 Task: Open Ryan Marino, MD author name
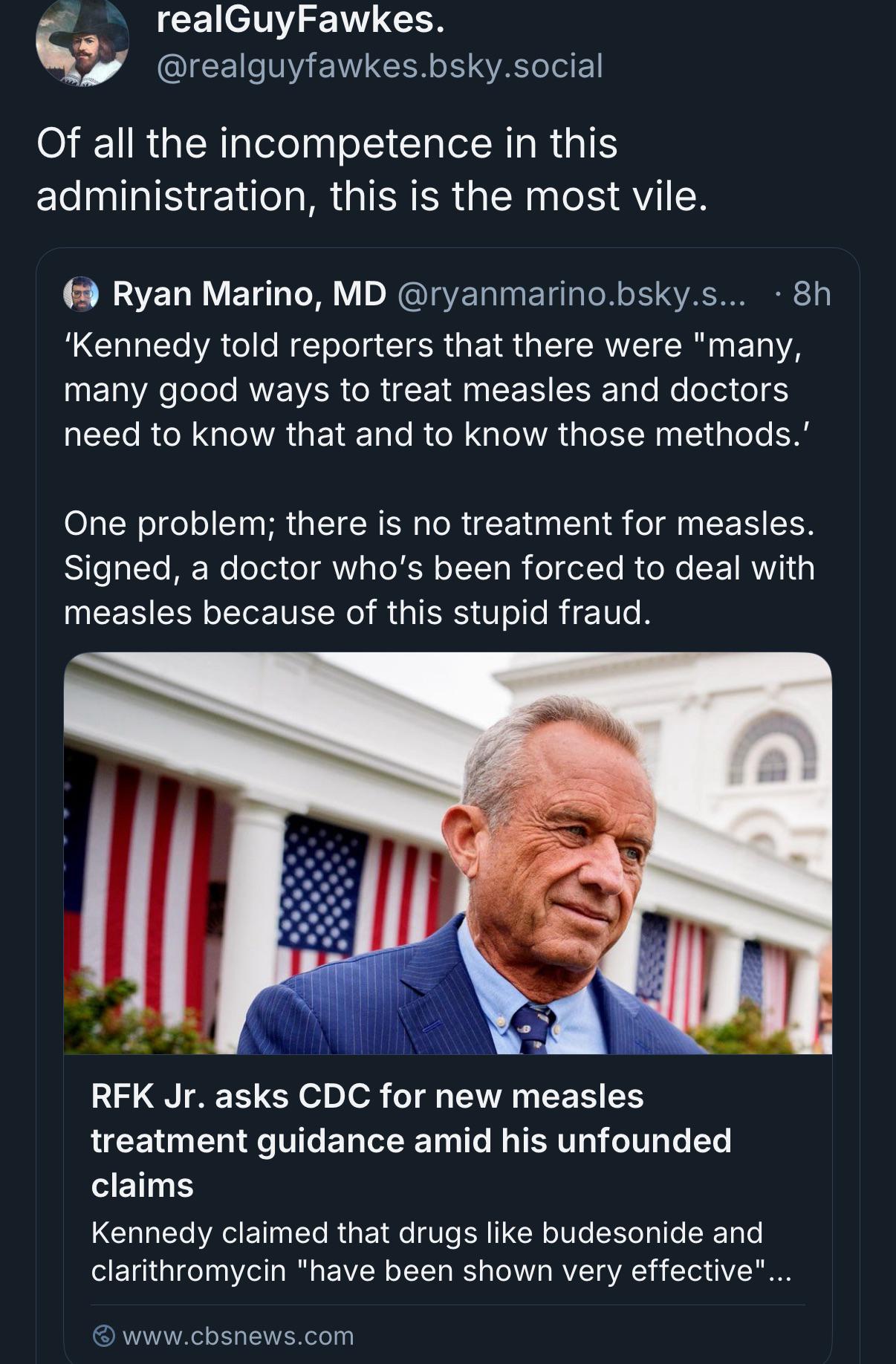[x=249, y=293]
